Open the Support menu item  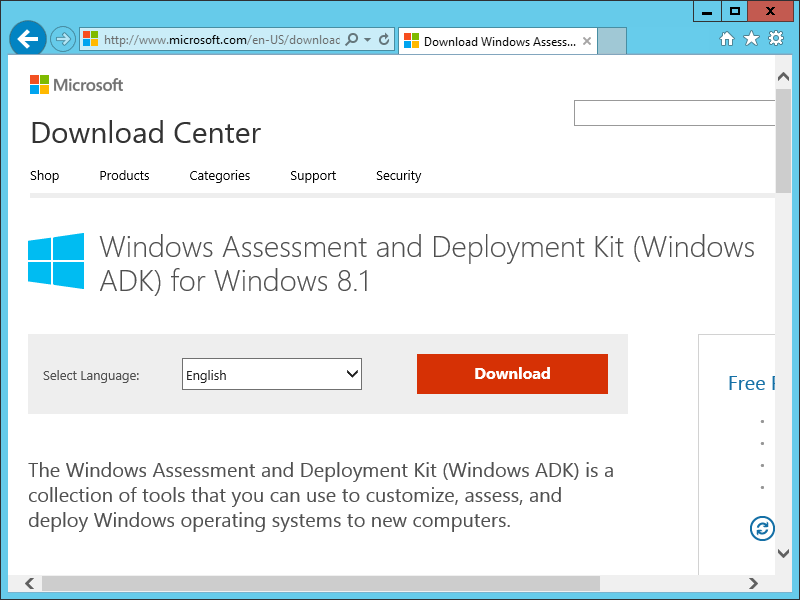[x=313, y=176]
